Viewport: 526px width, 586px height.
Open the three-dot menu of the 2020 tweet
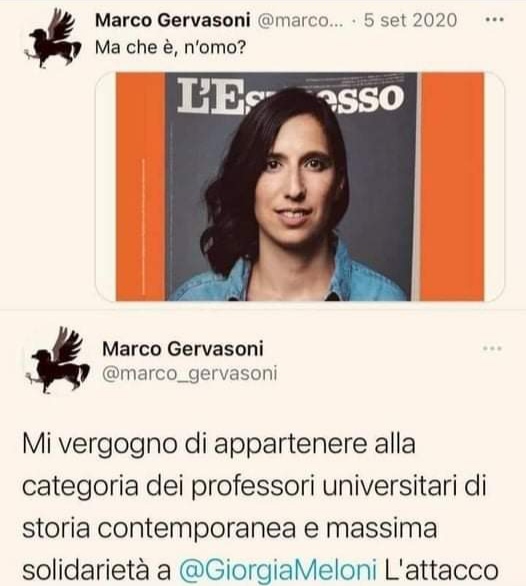click(x=494, y=20)
